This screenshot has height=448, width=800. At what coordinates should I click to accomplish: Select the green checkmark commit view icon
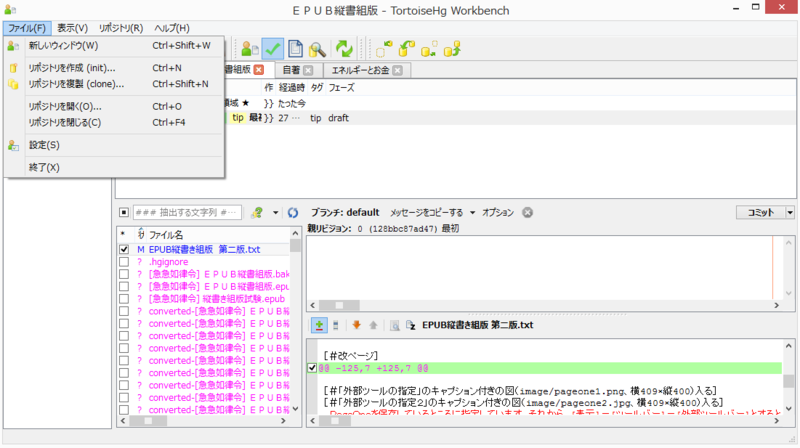tap(272, 49)
